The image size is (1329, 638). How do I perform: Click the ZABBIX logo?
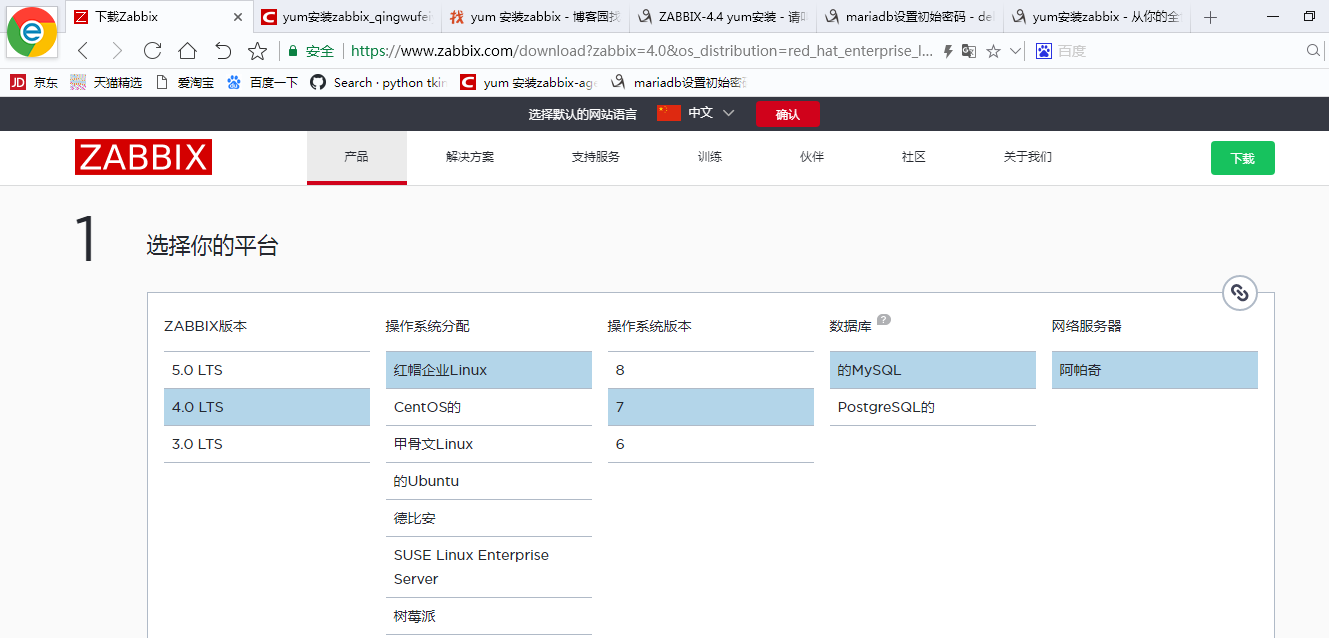(x=143, y=157)
